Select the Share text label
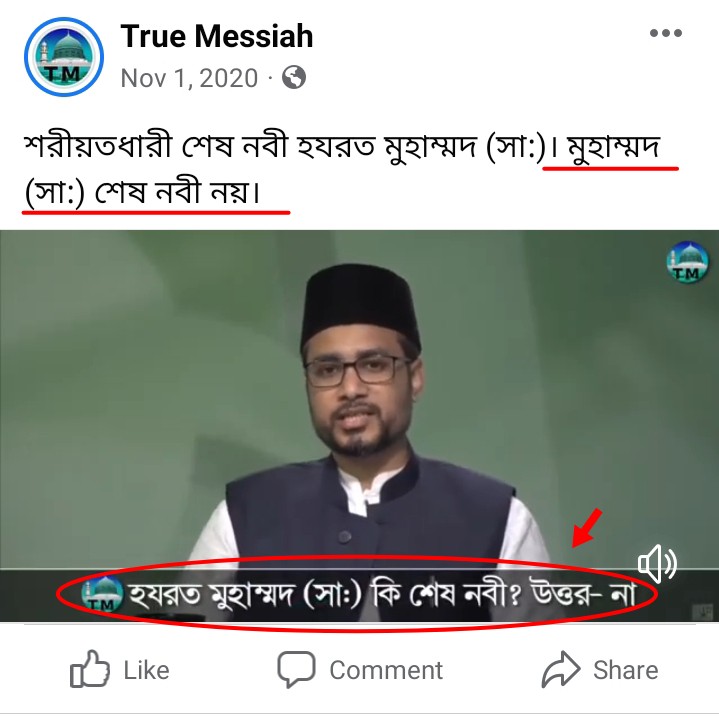This screenshot has height=723, width=719. click(x=625, y=670)
